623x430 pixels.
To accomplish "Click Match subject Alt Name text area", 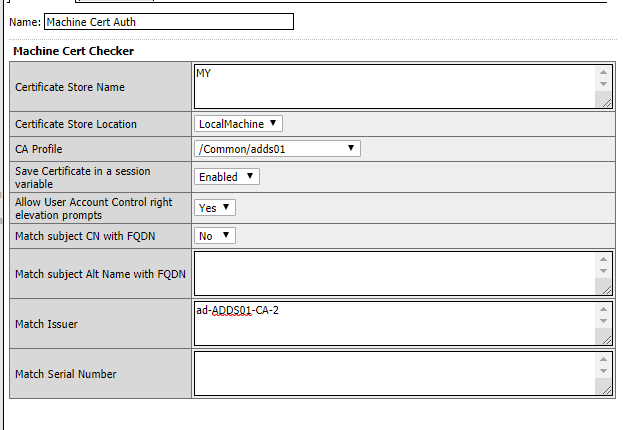I will [x=396, y=273].
